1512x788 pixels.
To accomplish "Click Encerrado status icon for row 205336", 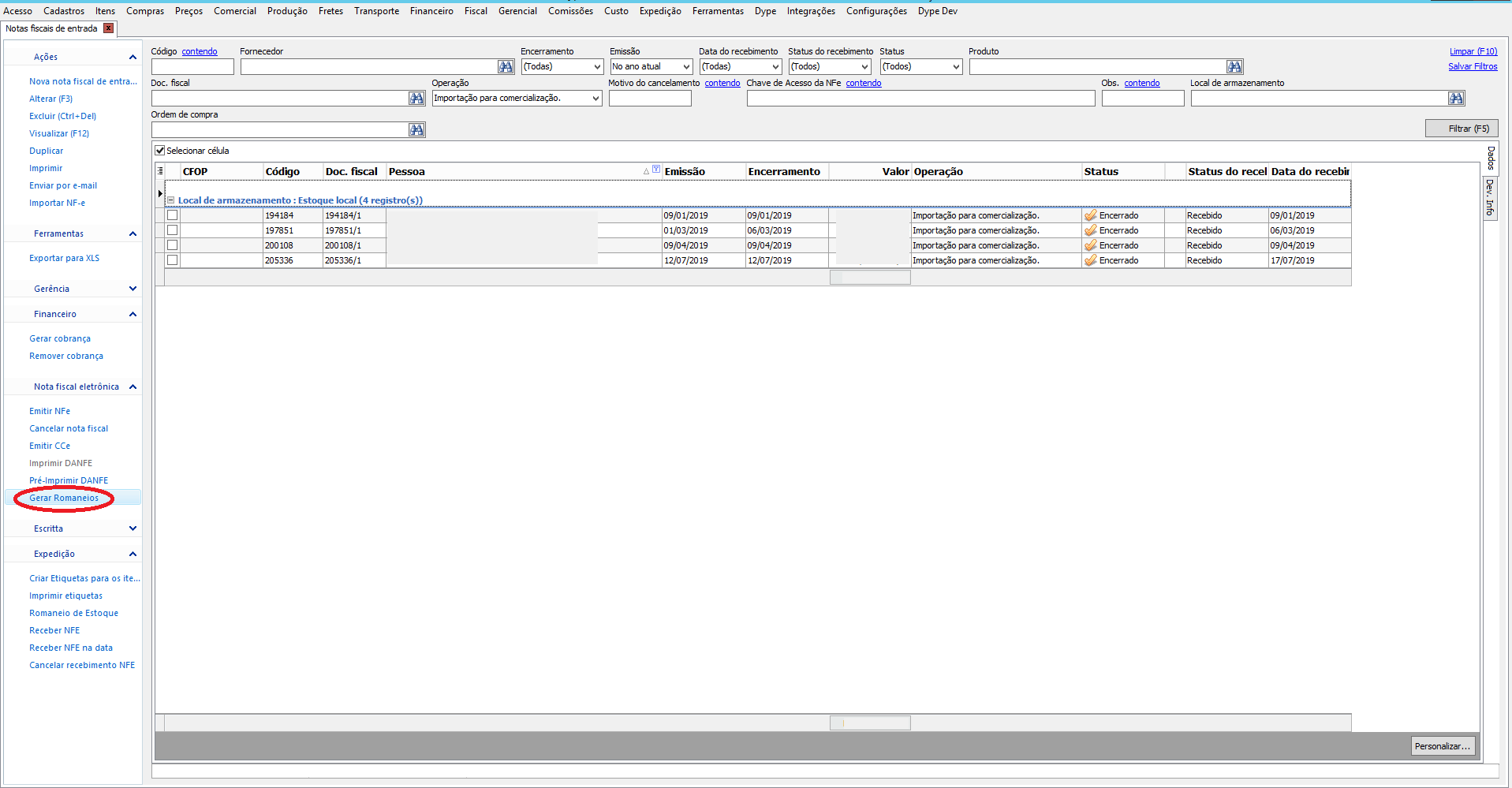I will pyautogui.click(x=1091, y=260).
